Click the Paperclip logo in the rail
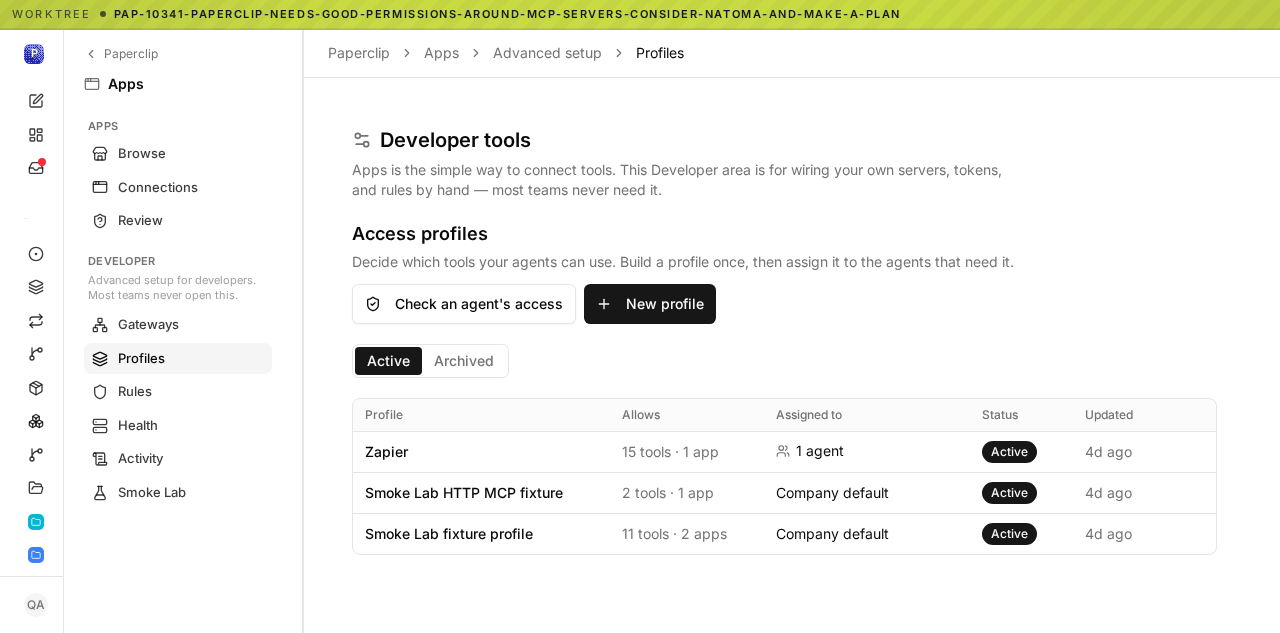 pos(34,54)
